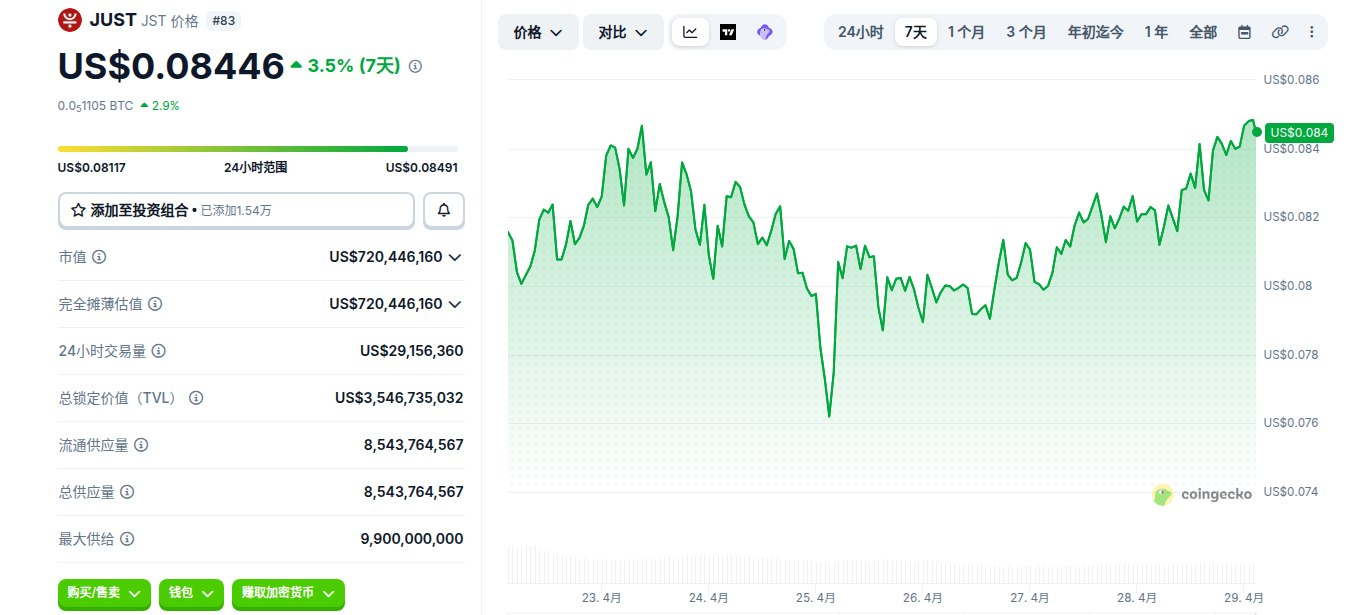Click the JUST coin logo icon
Screen dimensions: 1360x615
tap(69, 19)
